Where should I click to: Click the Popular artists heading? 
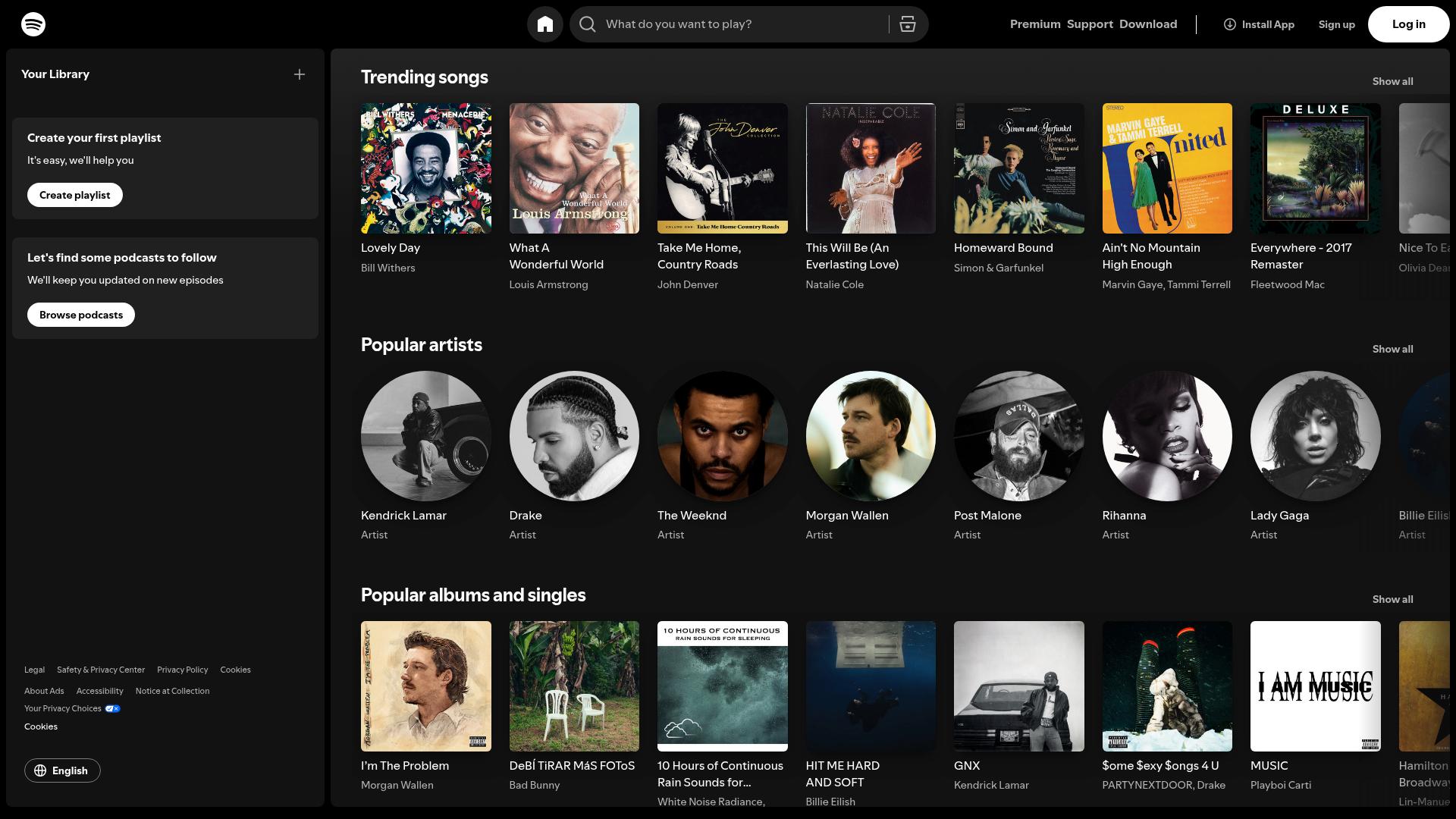(422, 345)
